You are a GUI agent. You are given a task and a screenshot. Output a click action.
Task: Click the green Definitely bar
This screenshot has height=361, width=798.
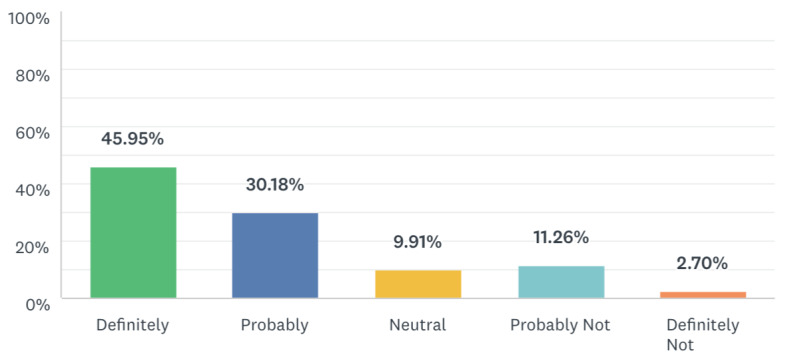(x=133, y=233)
